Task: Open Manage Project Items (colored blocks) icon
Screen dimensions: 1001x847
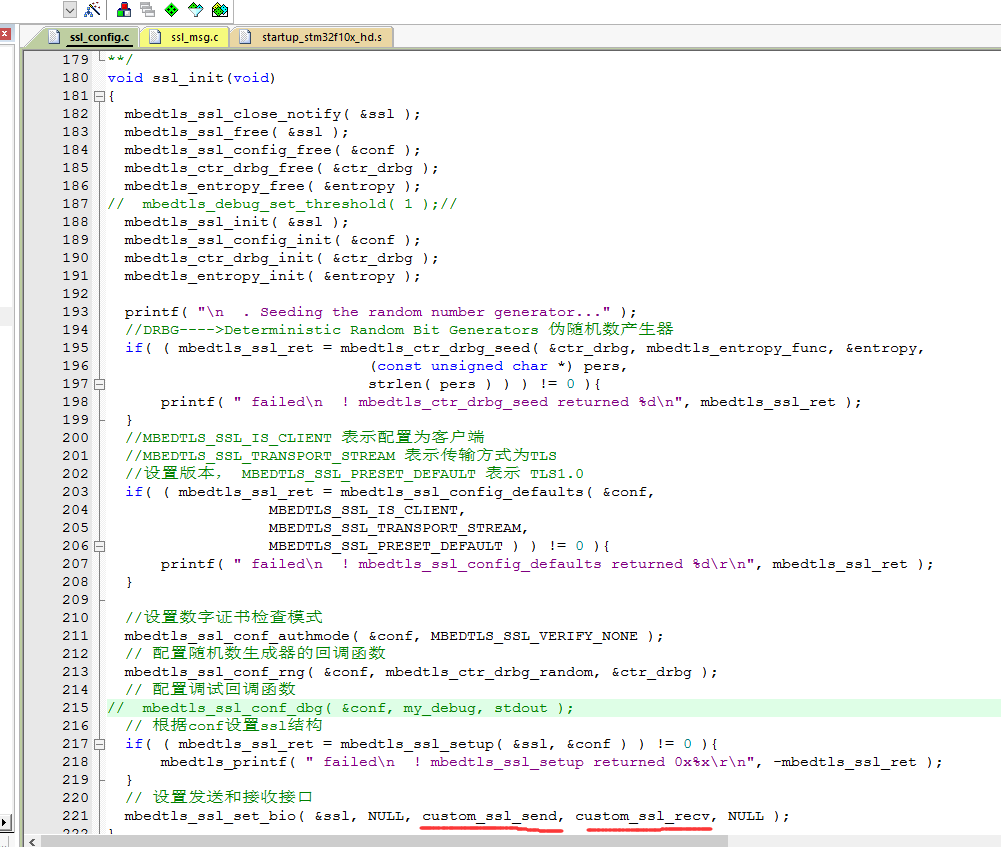Action: 124,10
